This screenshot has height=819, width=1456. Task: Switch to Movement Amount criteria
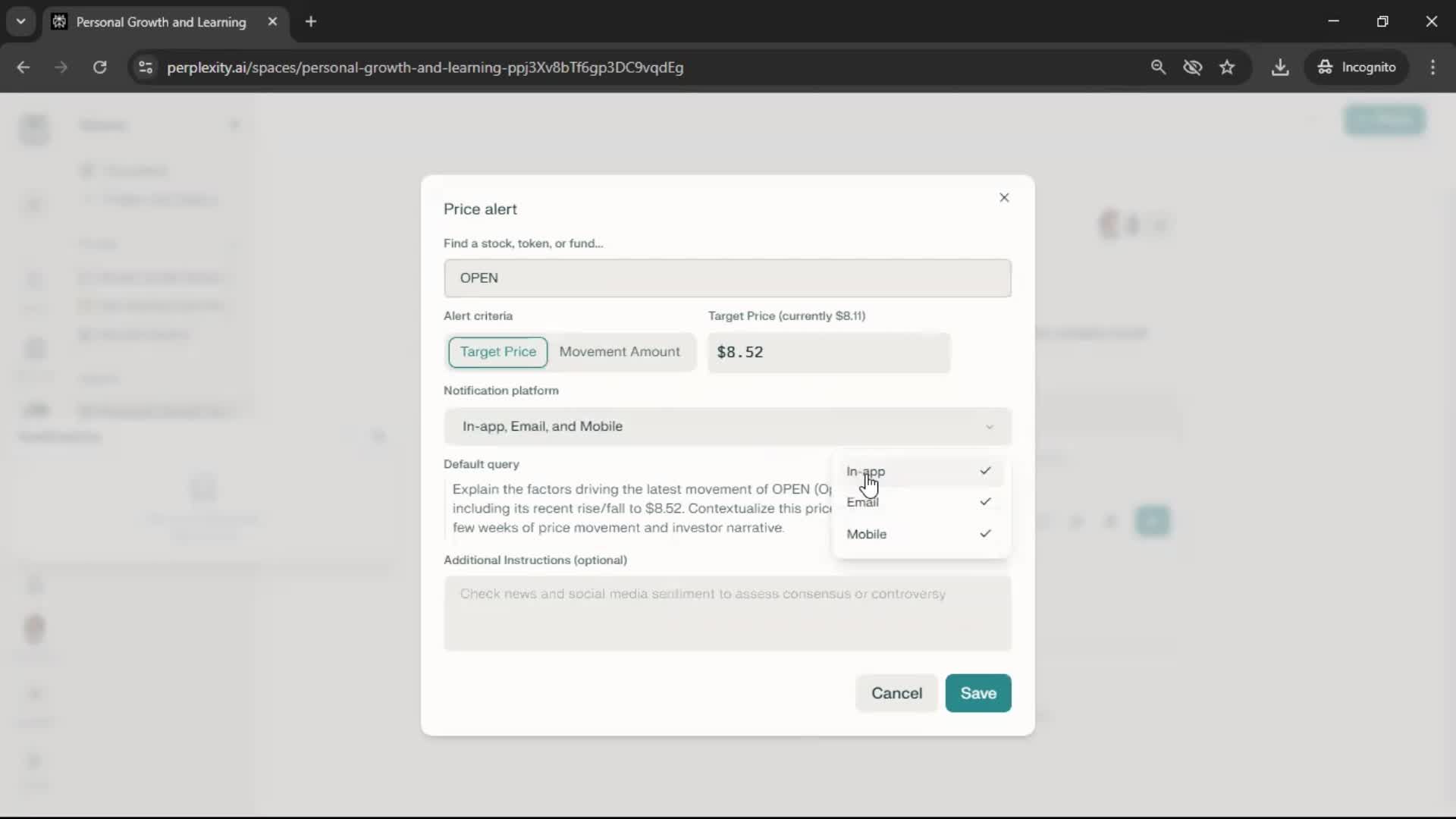coord(619,353)
